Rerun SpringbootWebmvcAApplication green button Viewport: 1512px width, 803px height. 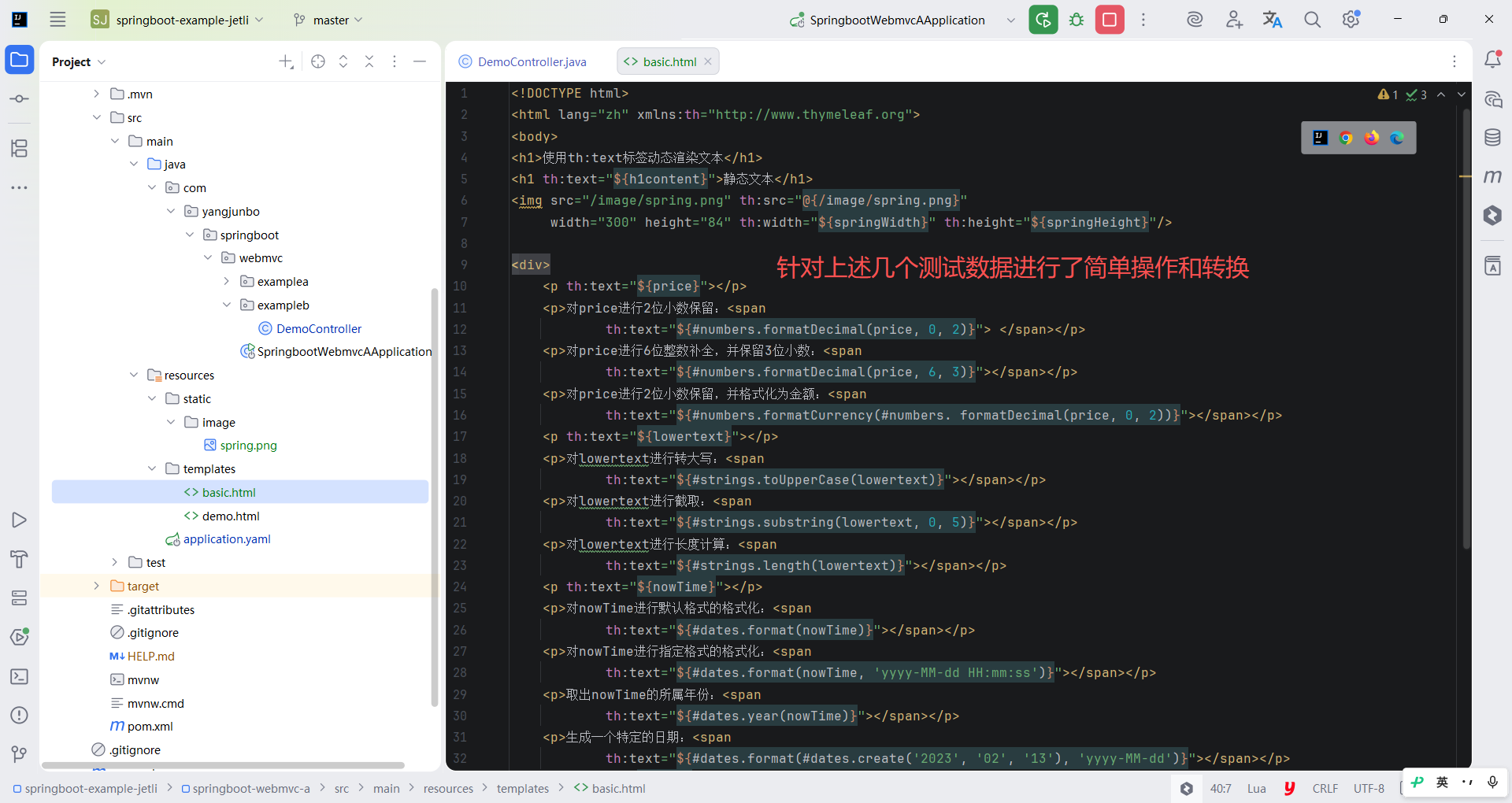pyautogui.click(x=1043, y=20)
